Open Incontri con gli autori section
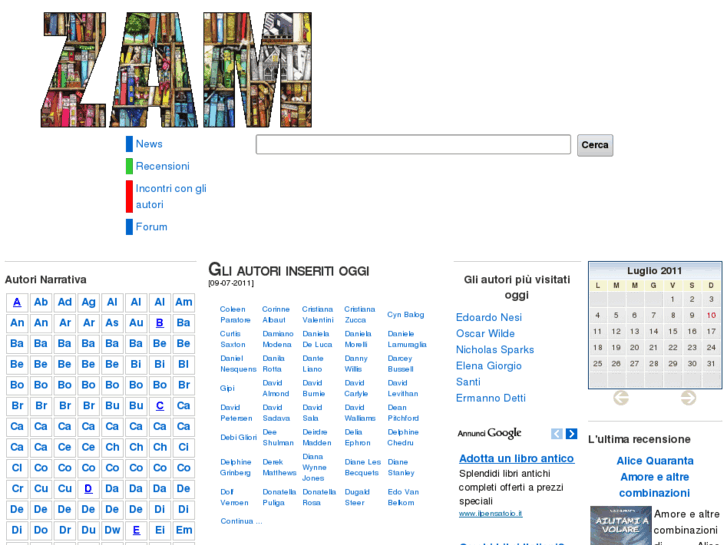The width and height of the screenshot is (727, 545). click(x=171, y=196)
